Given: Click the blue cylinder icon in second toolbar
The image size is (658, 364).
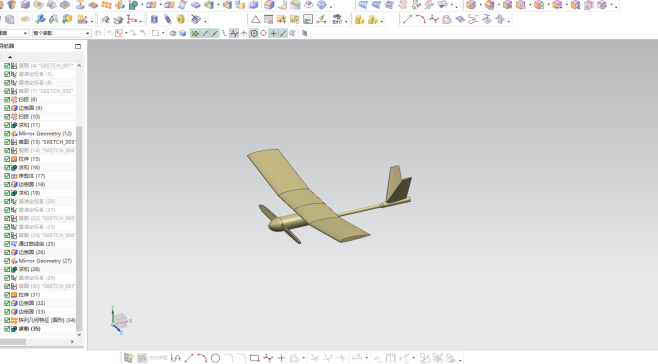Looking at the screenshot, I should [x=154, y=19].
